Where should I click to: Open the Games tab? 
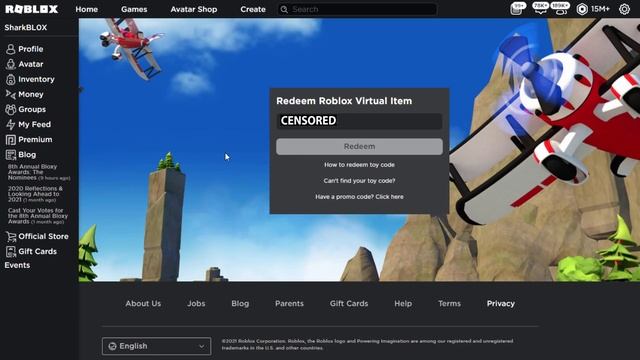click(x=134, y=9)
